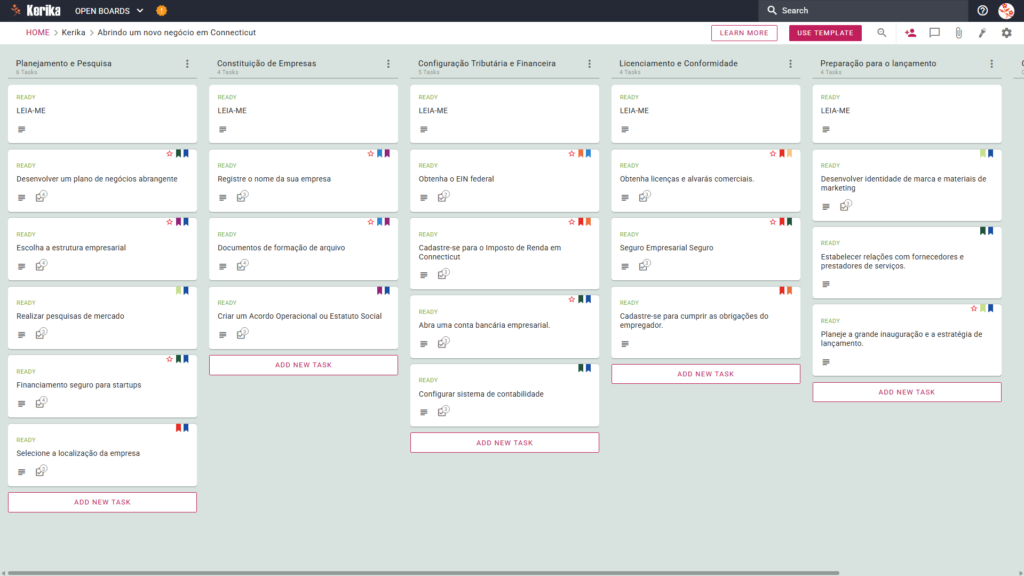Image resolution: width=1024 pixels, height=576 pixels.
Task: Expand the OPEN BOARDS dropdown
Action: pos(108,10)
